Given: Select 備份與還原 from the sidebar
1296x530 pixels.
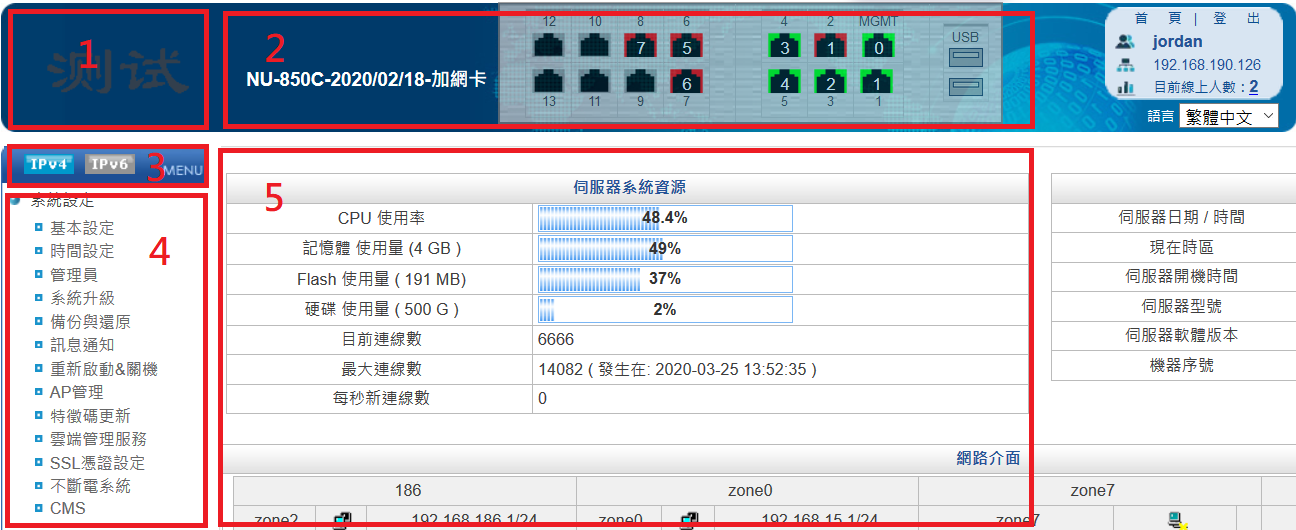Looking at the screenshot, I should [x=90, y=322].
